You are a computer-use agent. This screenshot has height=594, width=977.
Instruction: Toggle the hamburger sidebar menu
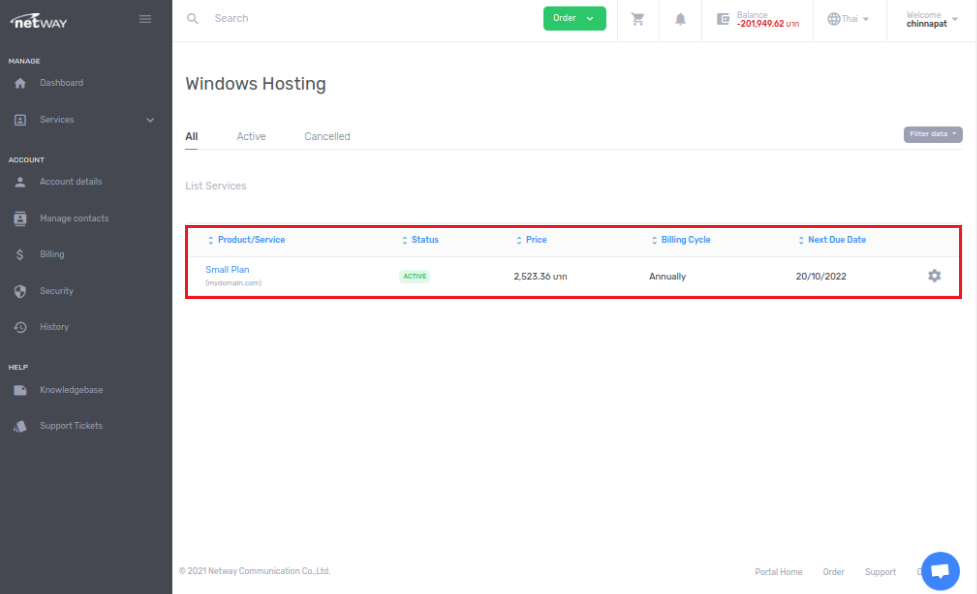[145, 19]
